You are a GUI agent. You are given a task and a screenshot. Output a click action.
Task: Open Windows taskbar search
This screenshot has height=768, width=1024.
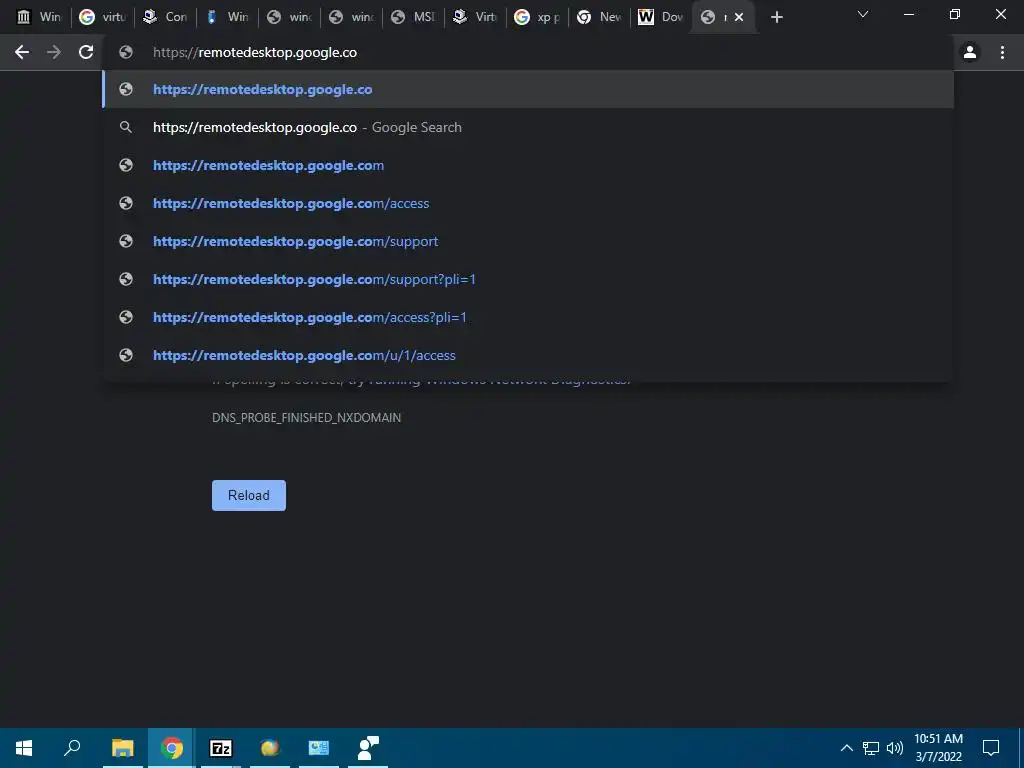click(72, 748)
